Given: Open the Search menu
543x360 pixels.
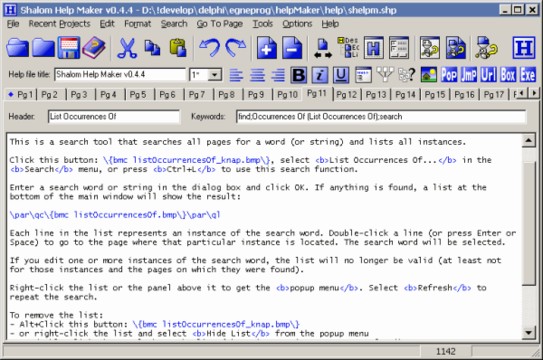Looking at the screenshot, I should [174, 24].
